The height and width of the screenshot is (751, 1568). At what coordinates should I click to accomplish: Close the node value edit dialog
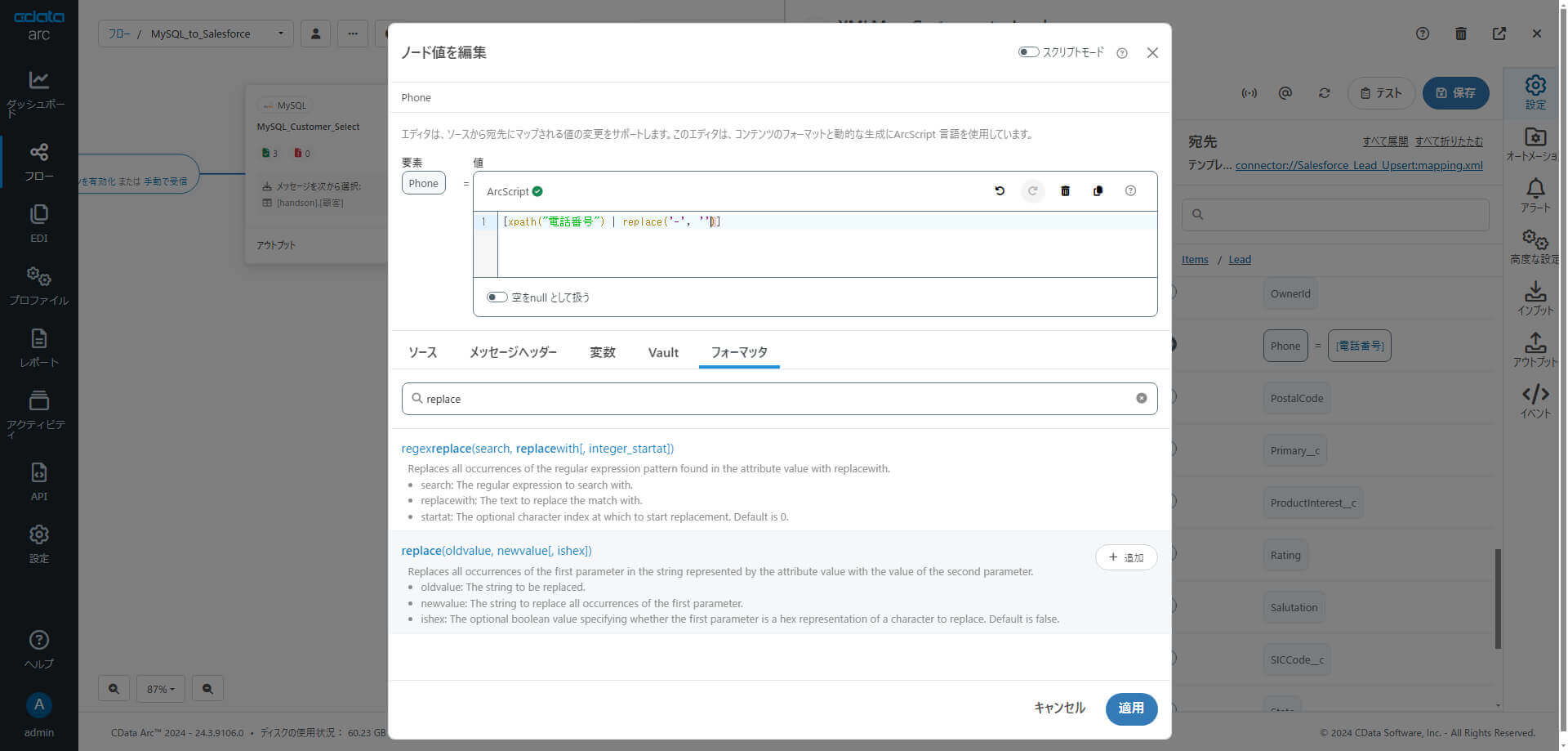click(1152, 53)
